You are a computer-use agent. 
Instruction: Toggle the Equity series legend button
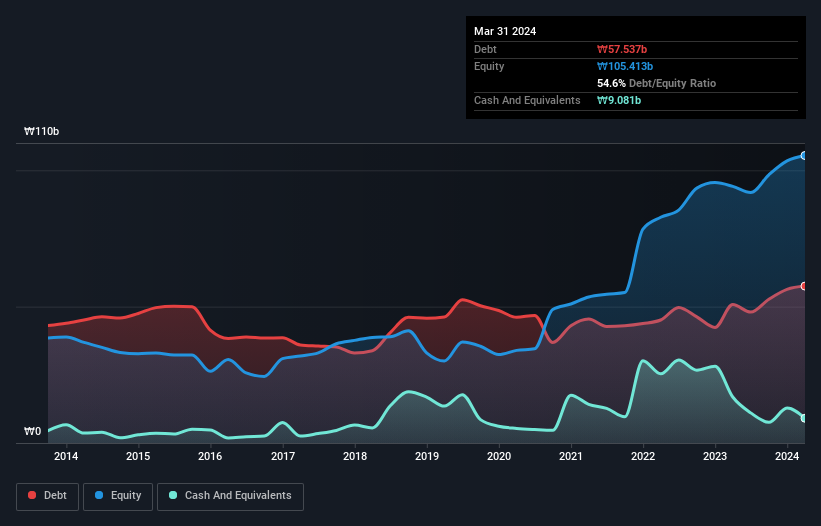tap(118, 496)
